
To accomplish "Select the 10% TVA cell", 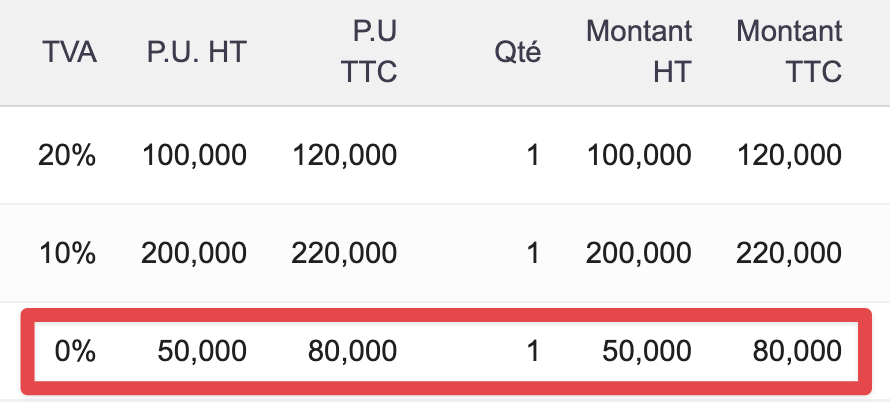I will 67,253.
